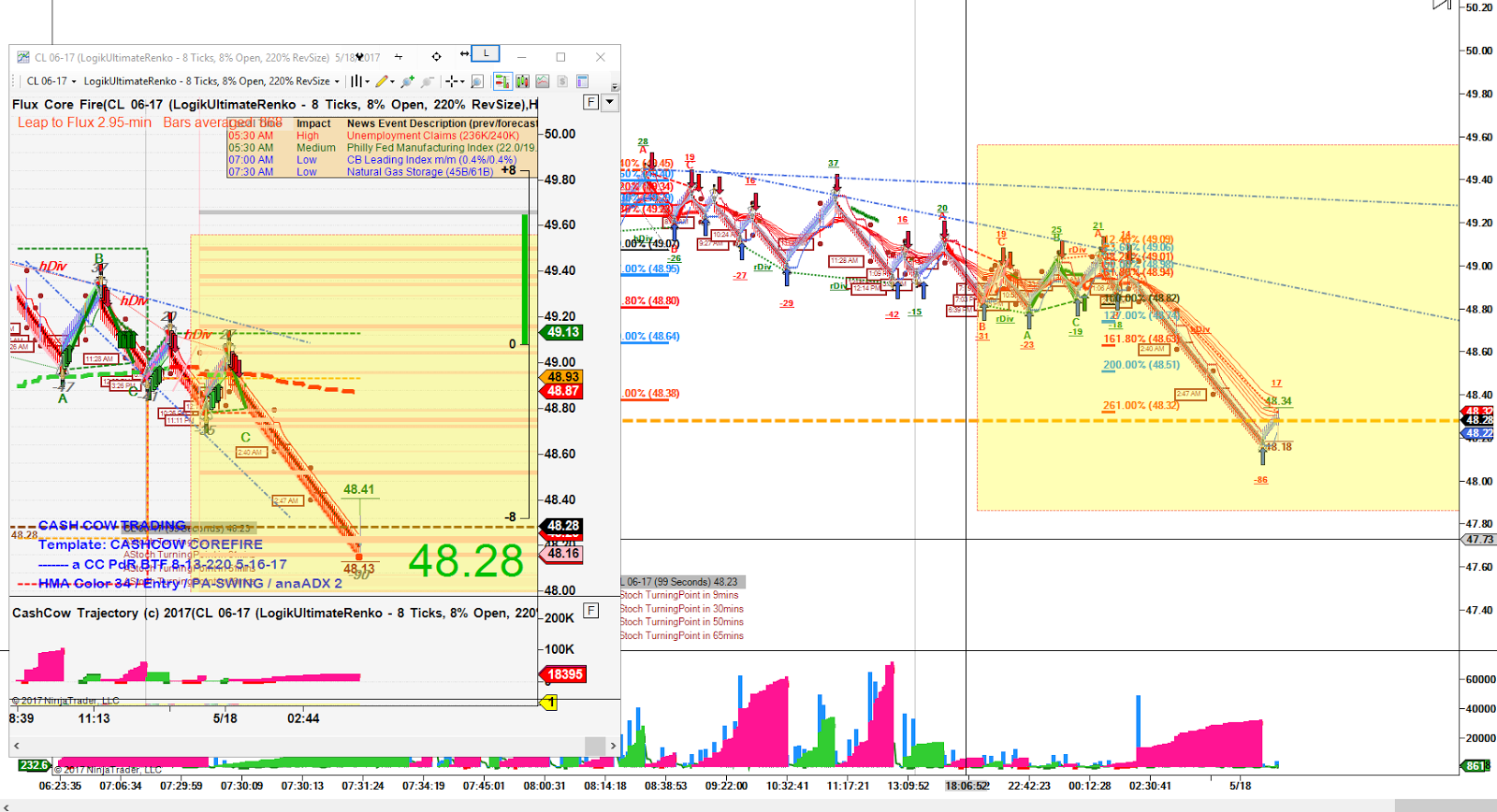
Task: Click the 161.80% (48.63) Fibonacci label
Action: [x=1140, y=340]
